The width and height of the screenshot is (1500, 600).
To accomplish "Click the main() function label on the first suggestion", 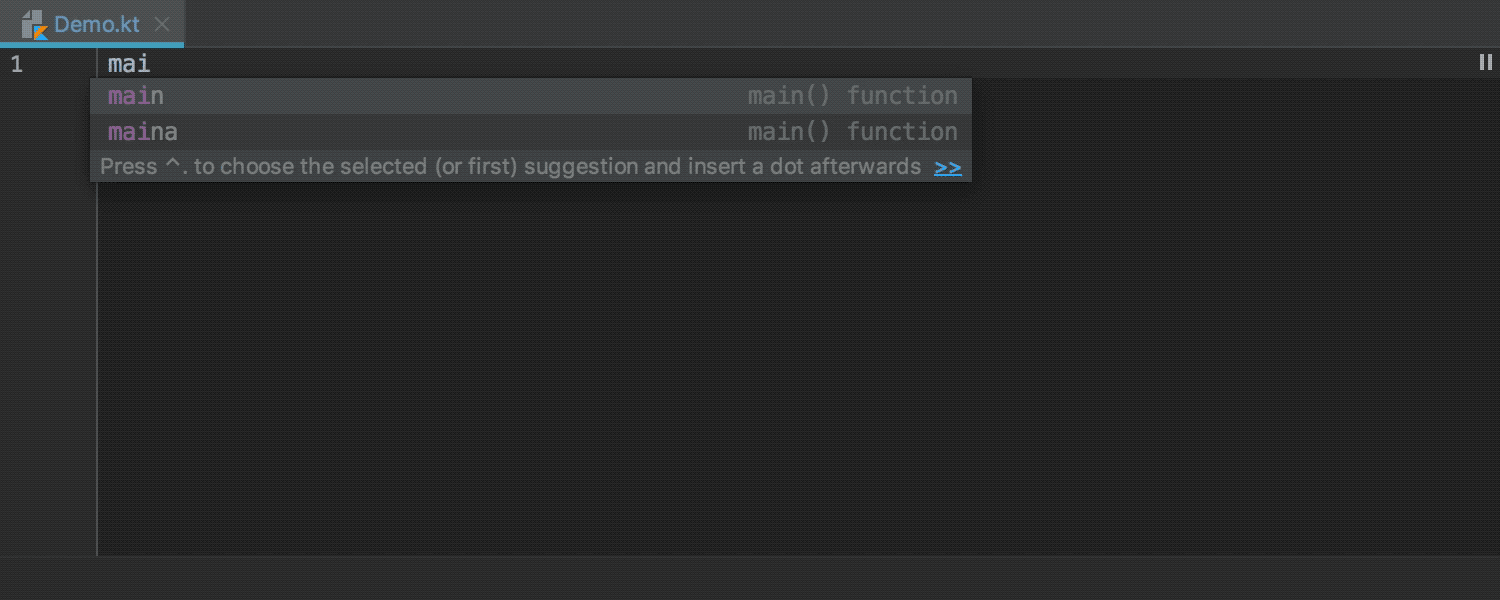I will coord(853,96).
